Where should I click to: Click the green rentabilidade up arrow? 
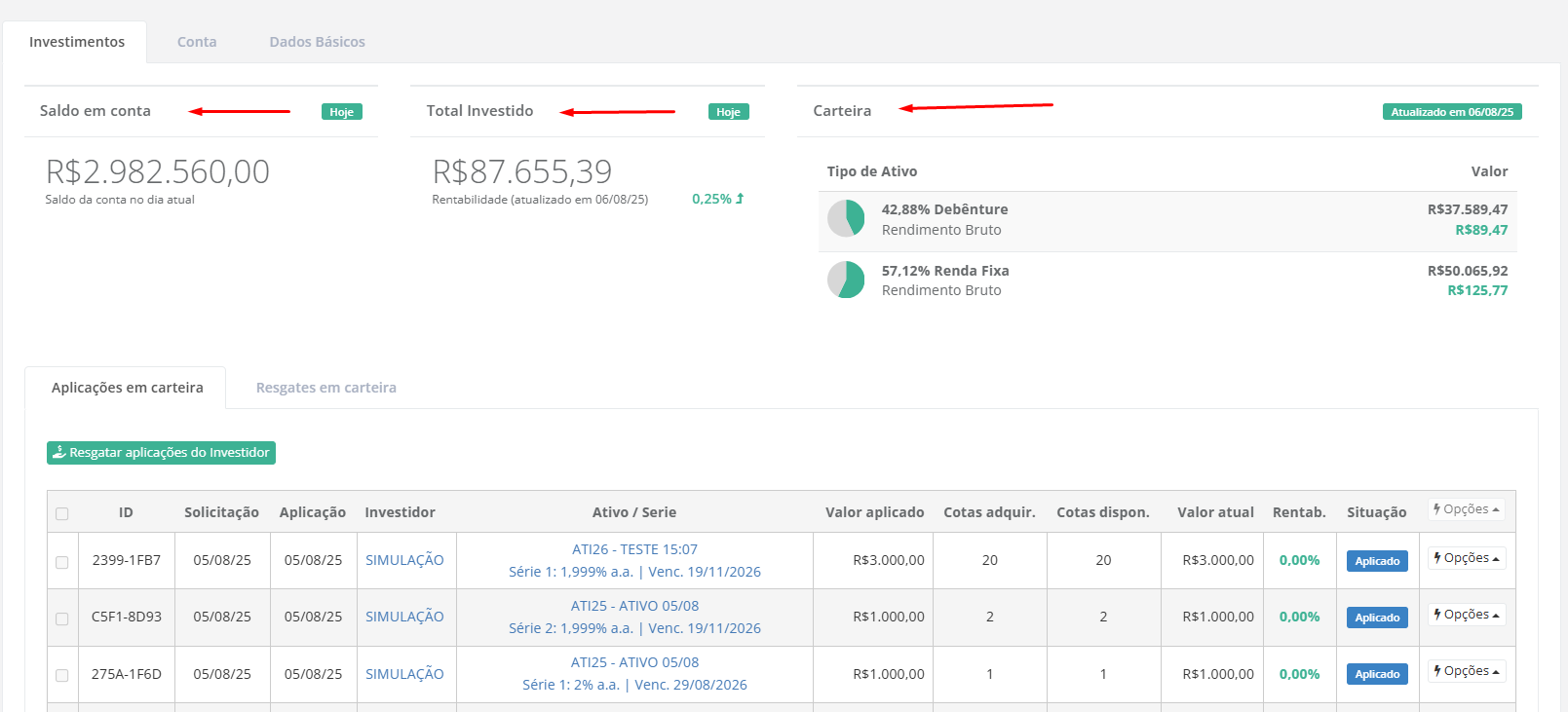tap(740, 199)
